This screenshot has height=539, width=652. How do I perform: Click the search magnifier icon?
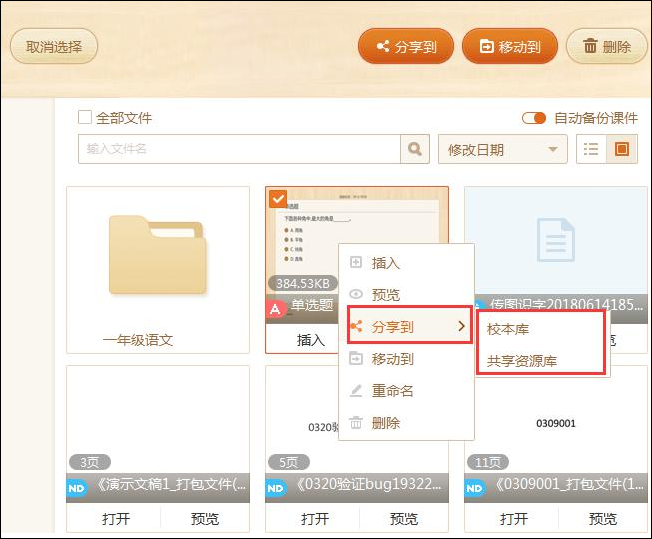pyautogui.click(x=415, y=149)
